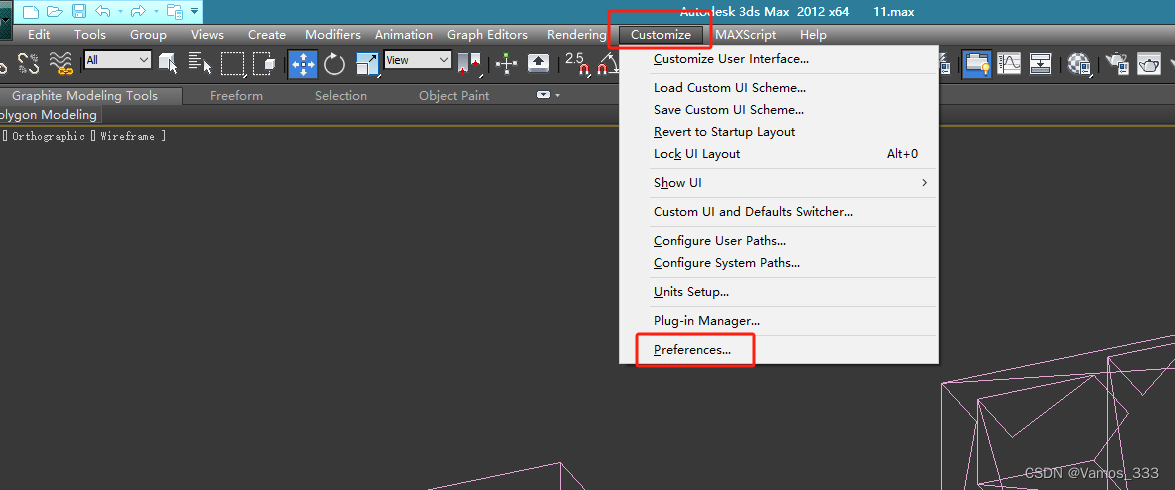Toggle the Window/Crossing selection icon

pyautogui.click(x=264, y=64)
